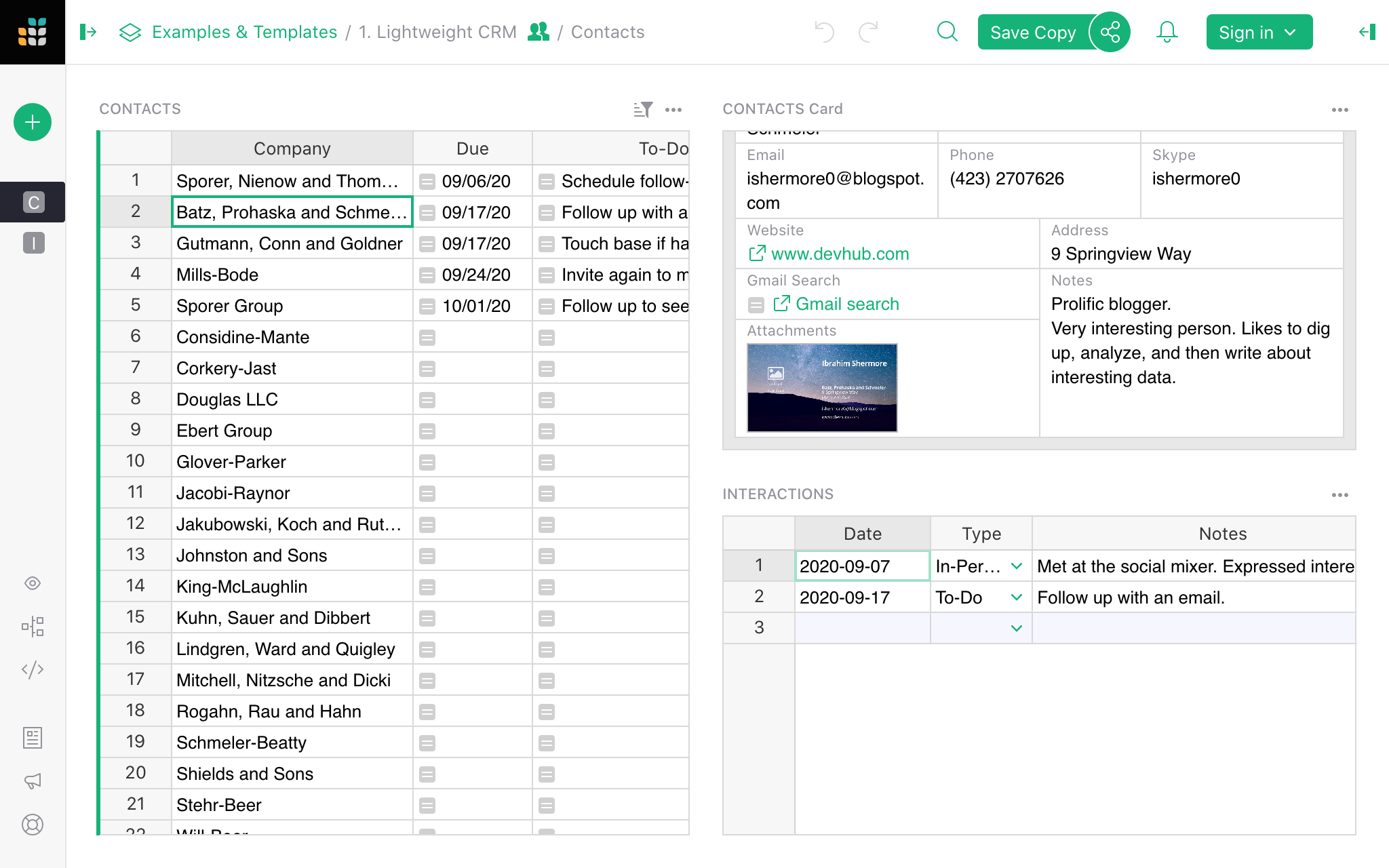Click Save Copy button
Viewport: 1389px width, 868px height.
[1033, 32]
